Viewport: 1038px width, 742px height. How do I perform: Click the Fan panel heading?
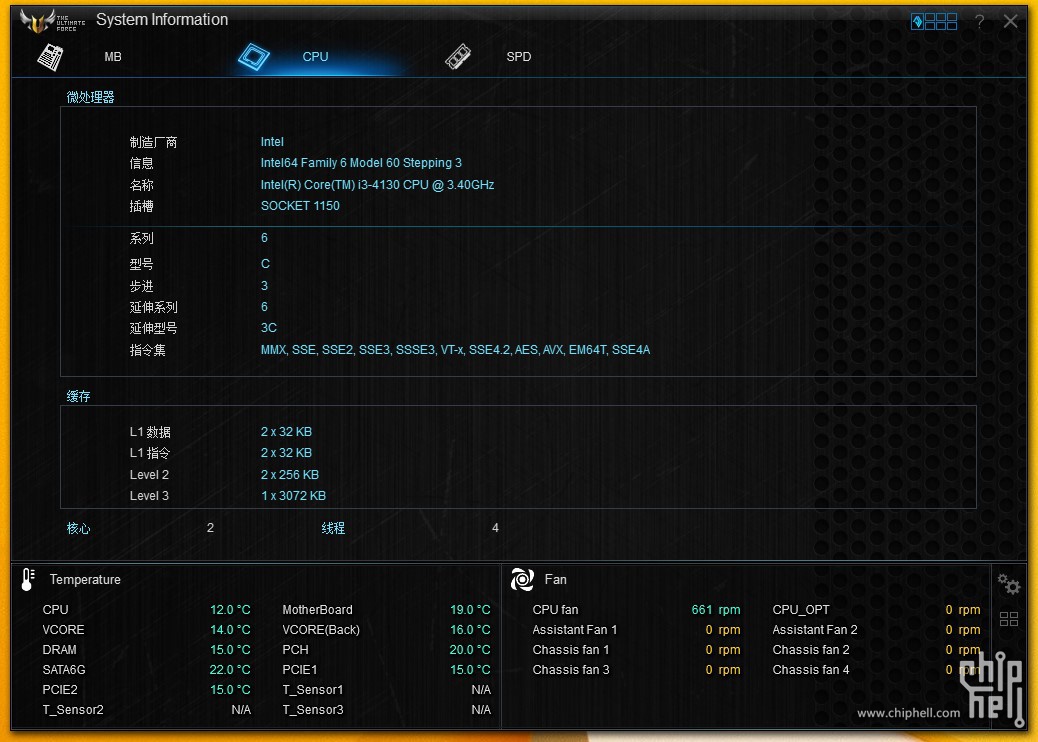(x=555, y=579)
